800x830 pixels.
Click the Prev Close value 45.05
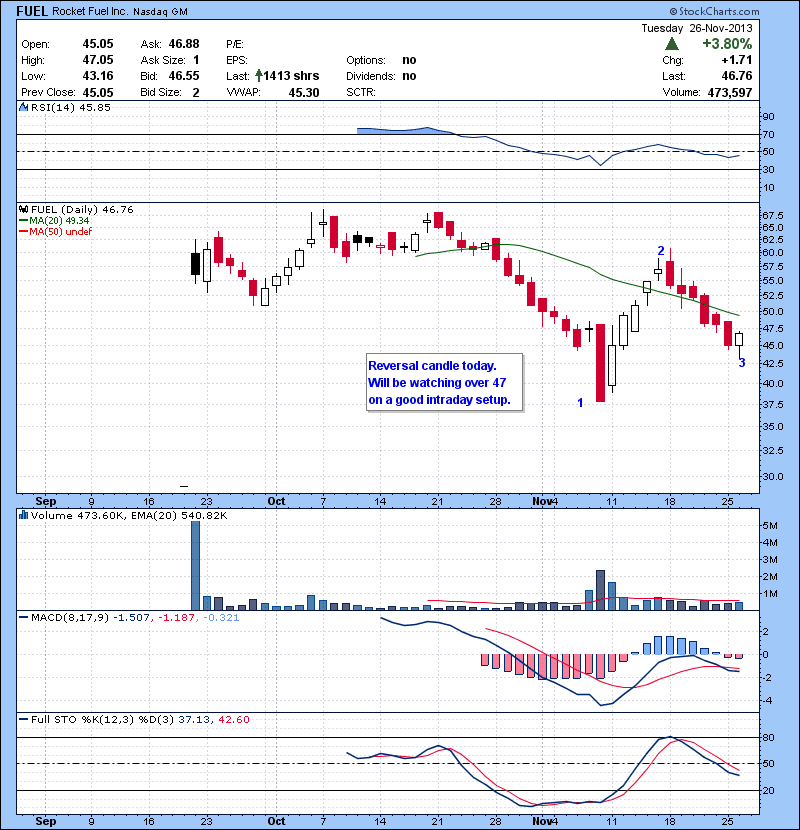click(98, 92)
